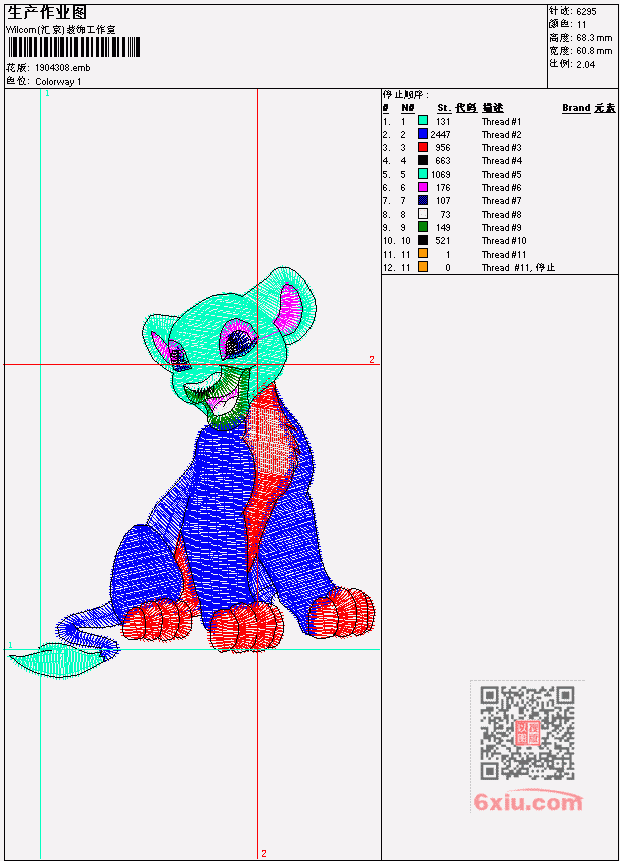Click the text 'Thread #10'
620x861 pixels.
pyautogui.click(x=504, y=241)
